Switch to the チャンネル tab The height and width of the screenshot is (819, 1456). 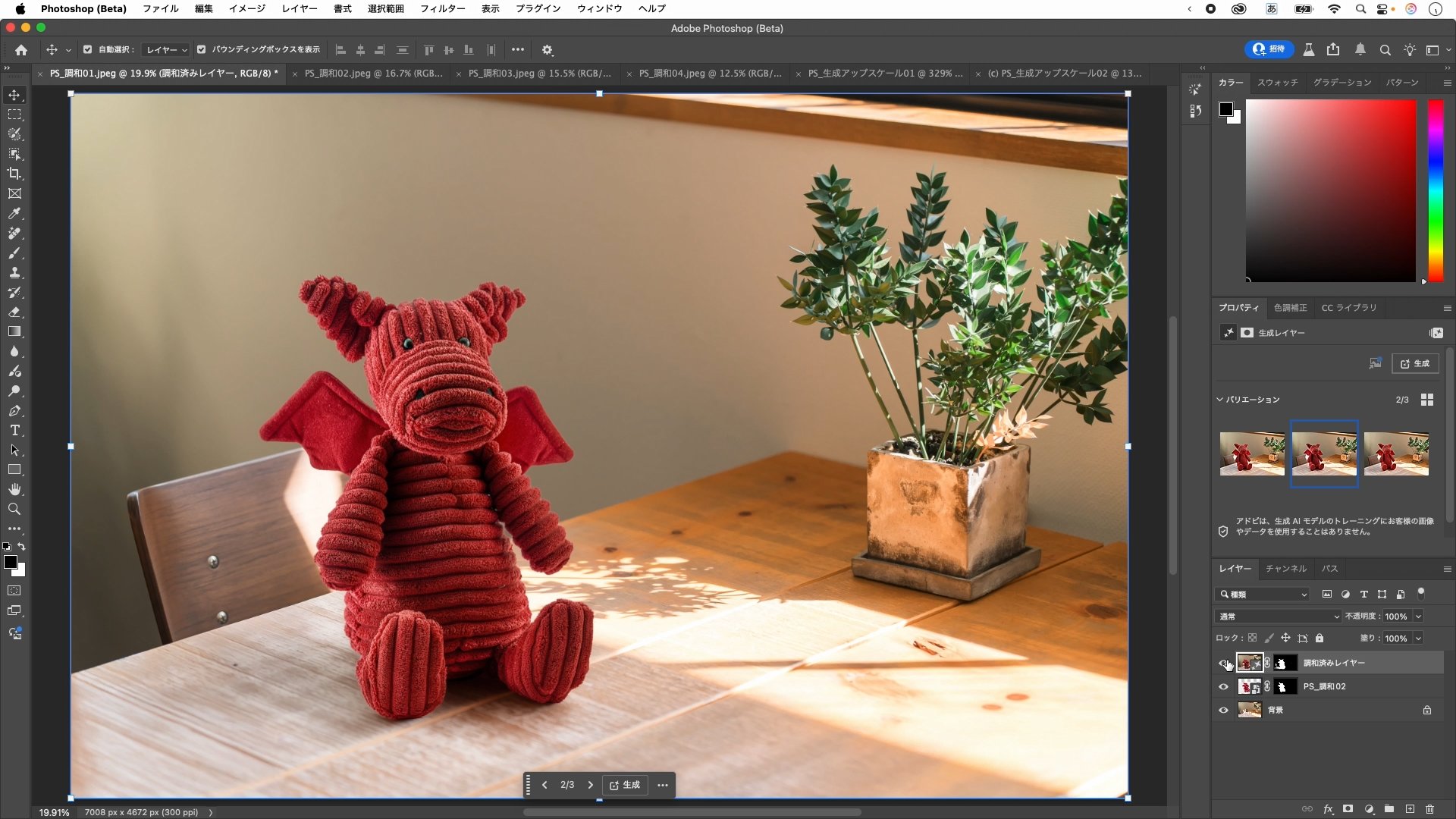(x=1285, y=569)
